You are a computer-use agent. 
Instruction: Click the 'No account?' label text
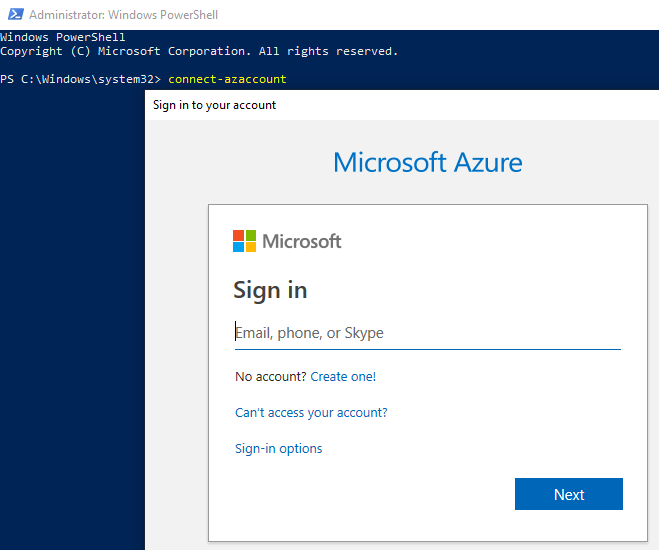[270, 377]
